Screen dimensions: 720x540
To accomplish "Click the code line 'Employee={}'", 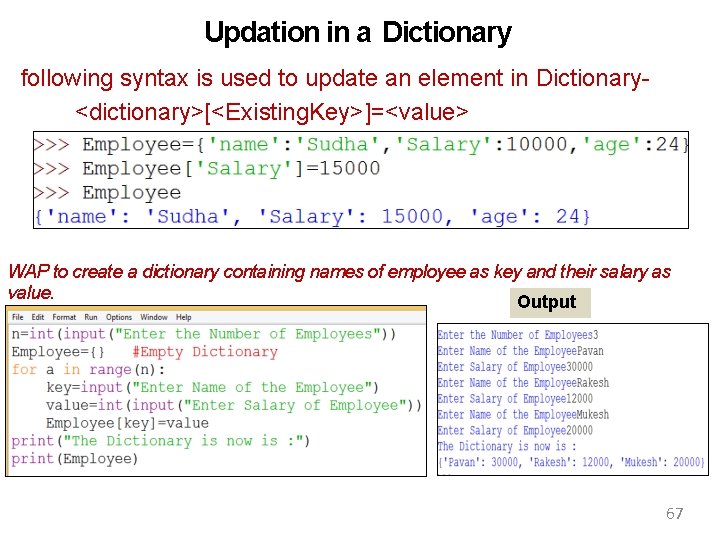I will click(58, 352).
